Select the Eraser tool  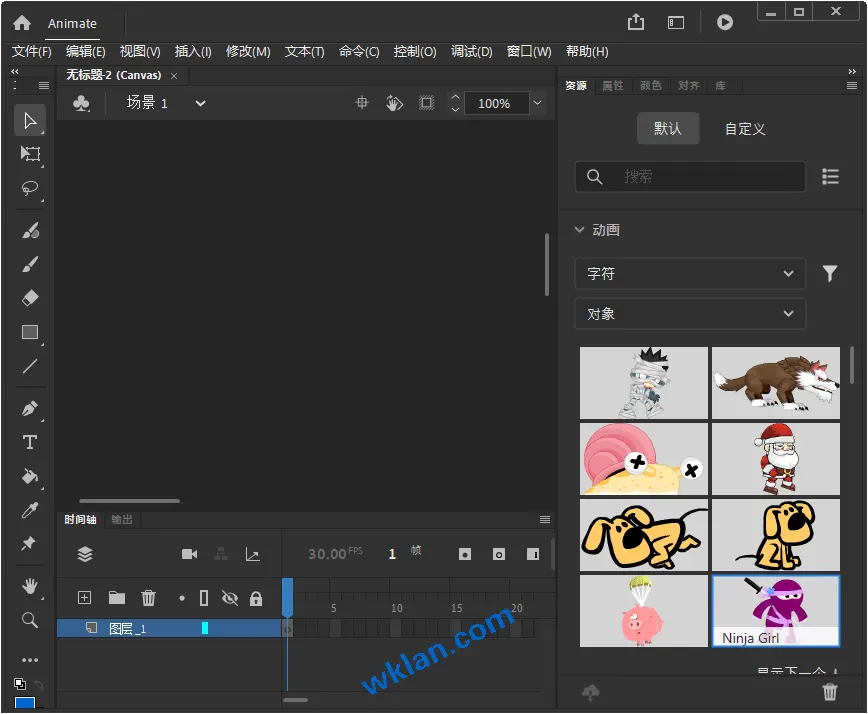(x=30, y=298)
